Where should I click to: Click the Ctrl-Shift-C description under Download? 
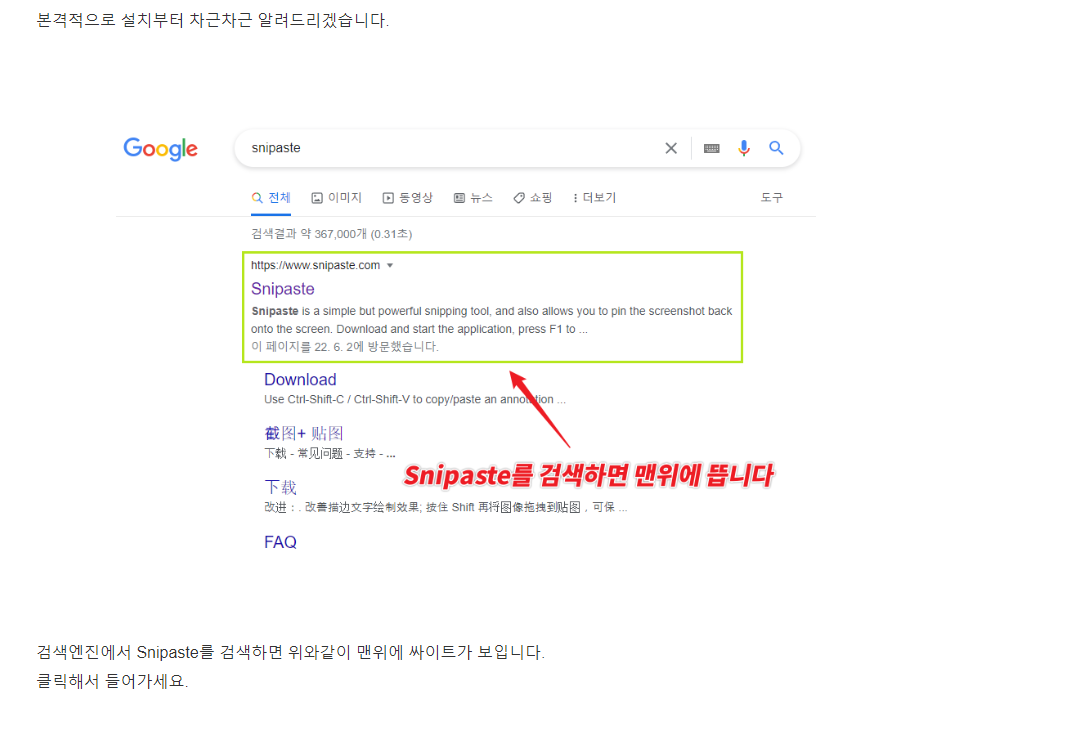[415, 399]
